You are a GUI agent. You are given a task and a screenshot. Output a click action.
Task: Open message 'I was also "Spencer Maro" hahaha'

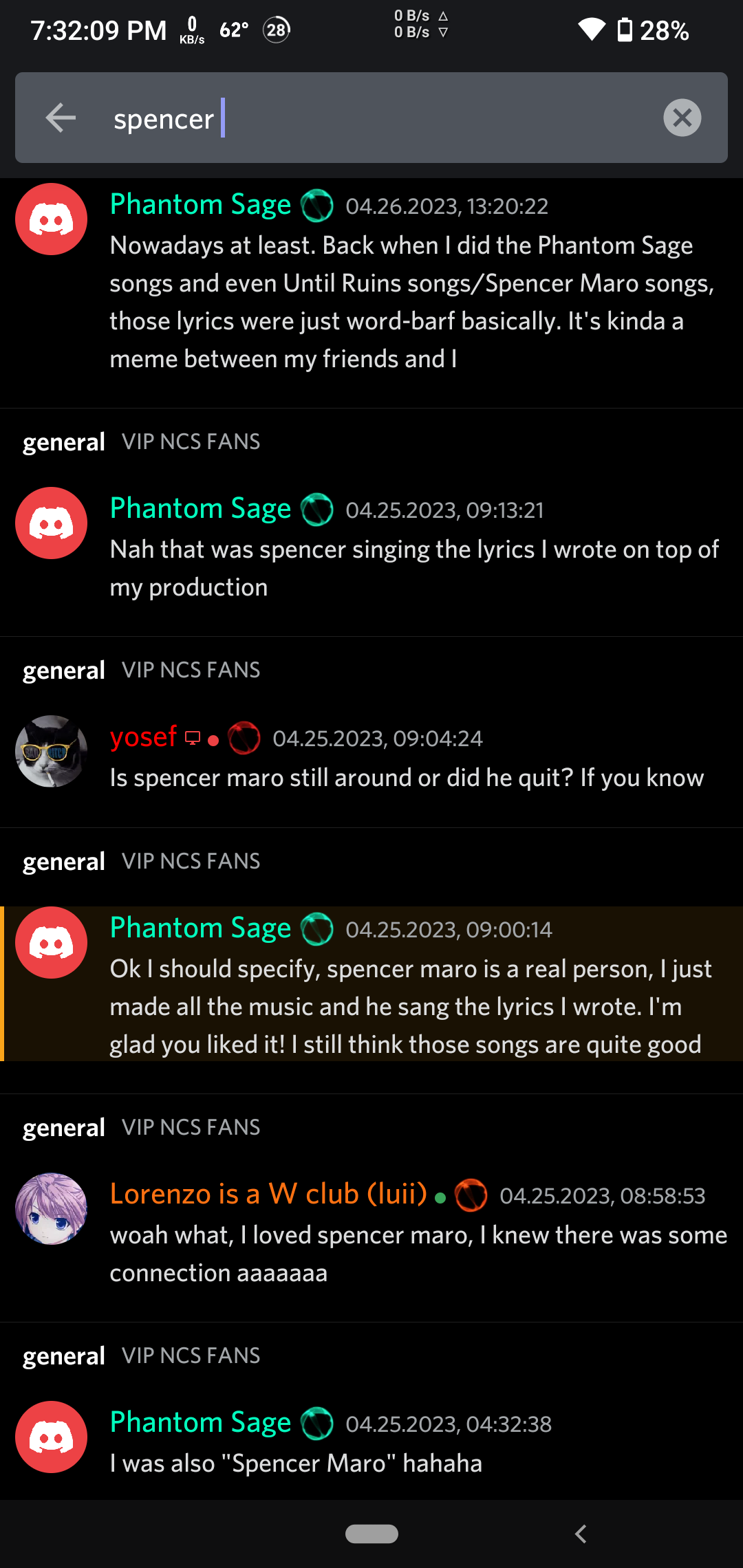296,1463
